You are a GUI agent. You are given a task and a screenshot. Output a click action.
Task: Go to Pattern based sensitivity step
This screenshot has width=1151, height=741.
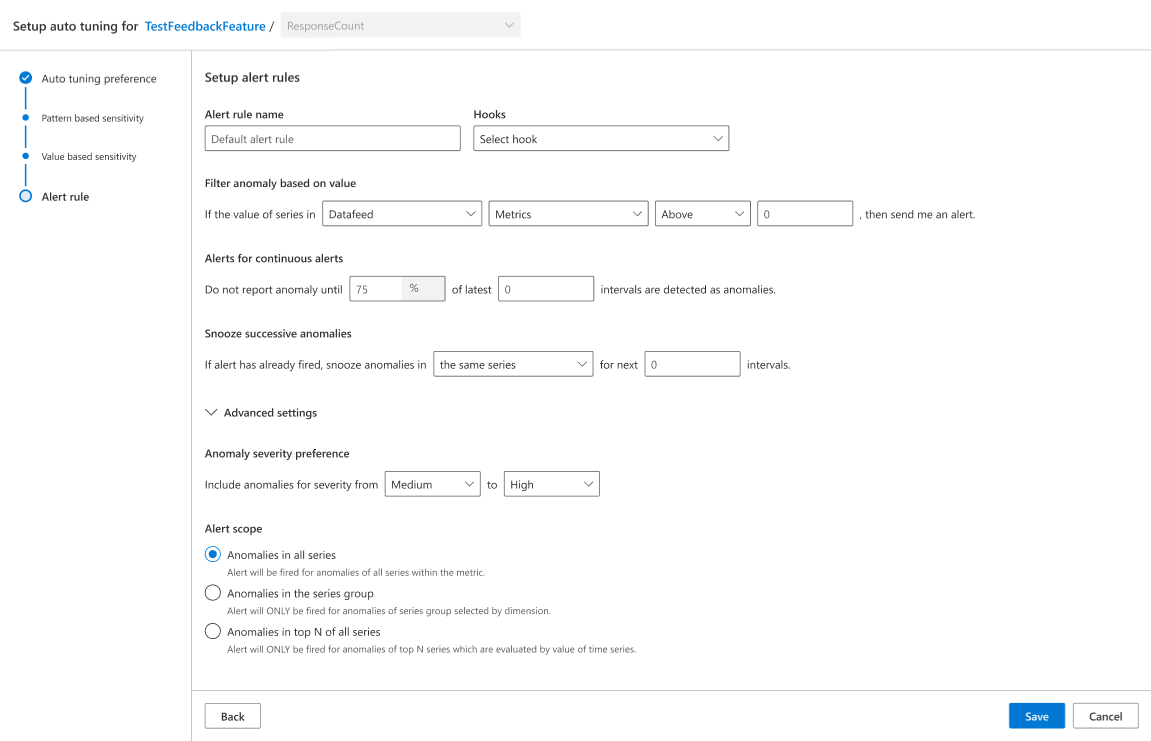(x=92, y=118)
